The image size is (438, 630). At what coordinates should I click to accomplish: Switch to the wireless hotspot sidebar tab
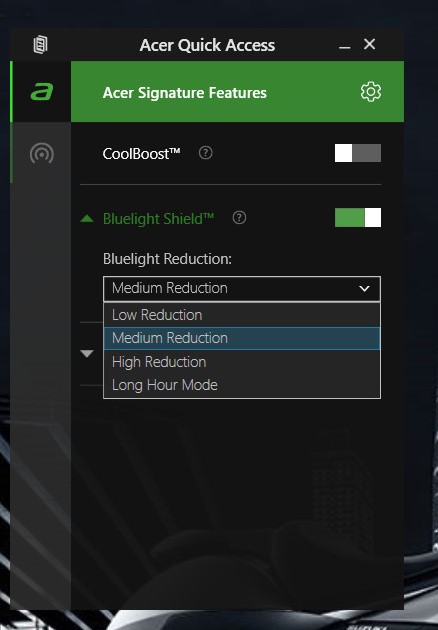[x=41, y=153]
